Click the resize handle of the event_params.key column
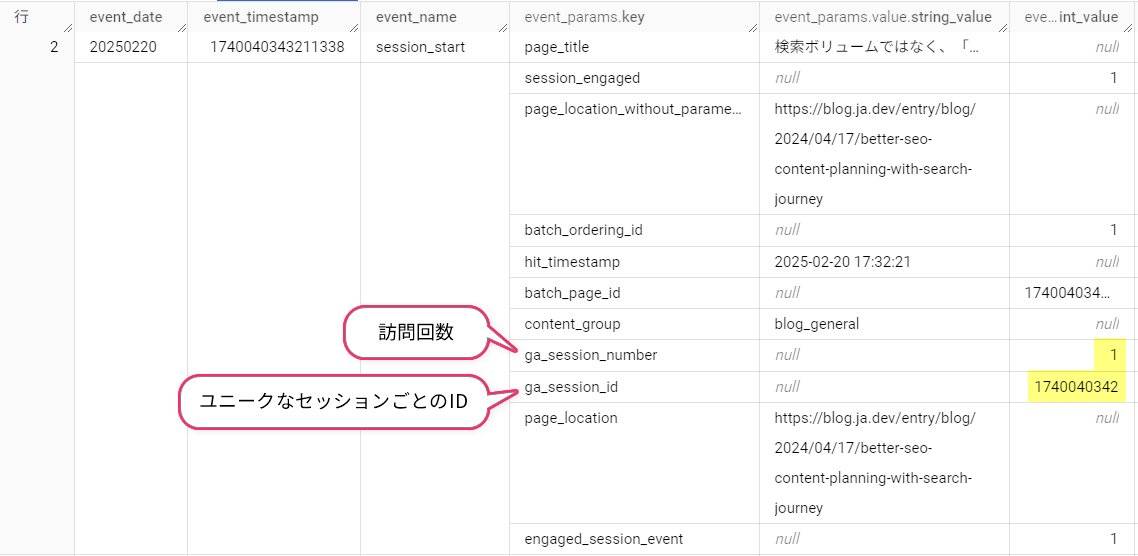Image resolution: width=1138 pixels, height=556 pixels. [753, 28]
